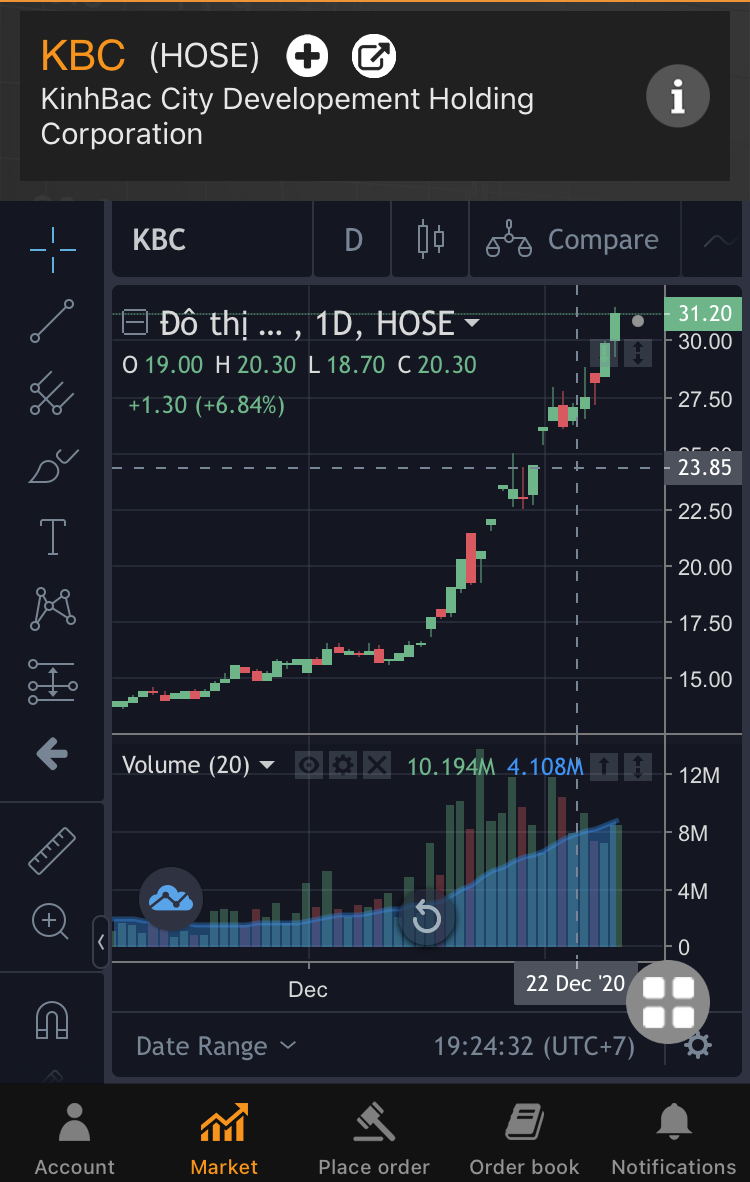Expand the Volume (20) indicator menu
Viewport: 750px width, 1182px height.
coord(267,765)
